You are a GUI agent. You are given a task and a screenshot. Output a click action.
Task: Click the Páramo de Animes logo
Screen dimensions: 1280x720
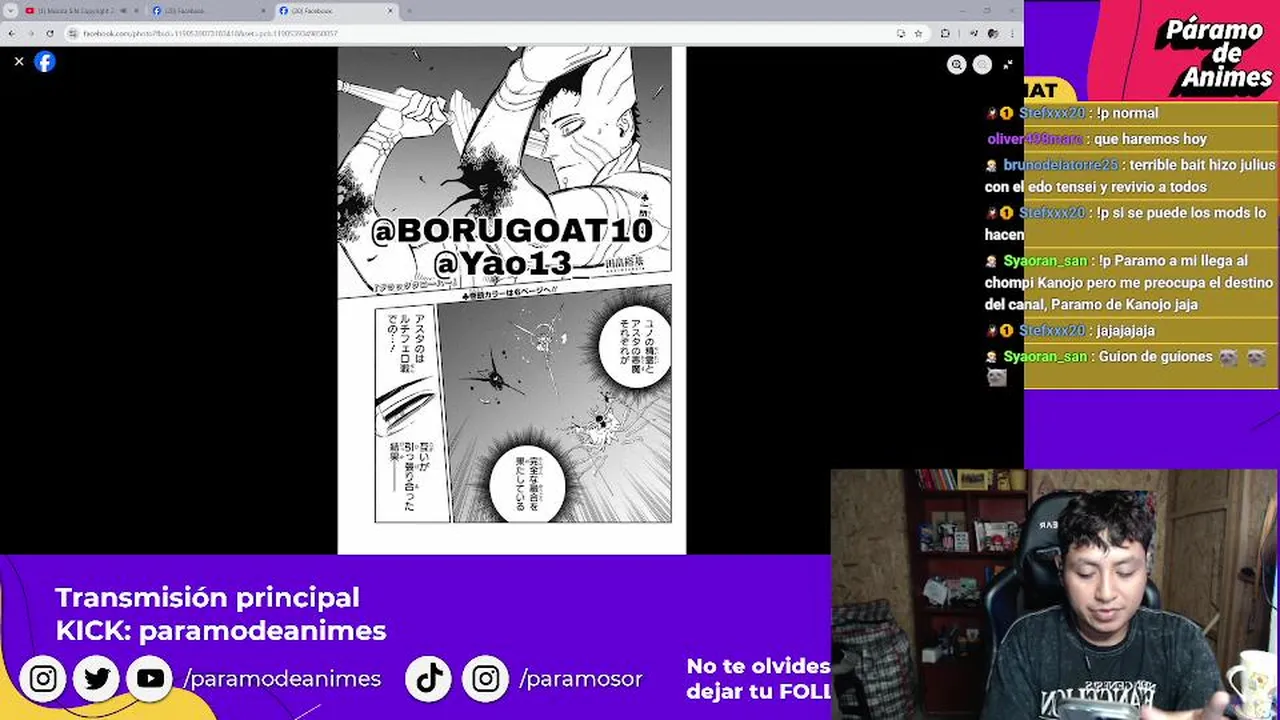click(1212, 55)
